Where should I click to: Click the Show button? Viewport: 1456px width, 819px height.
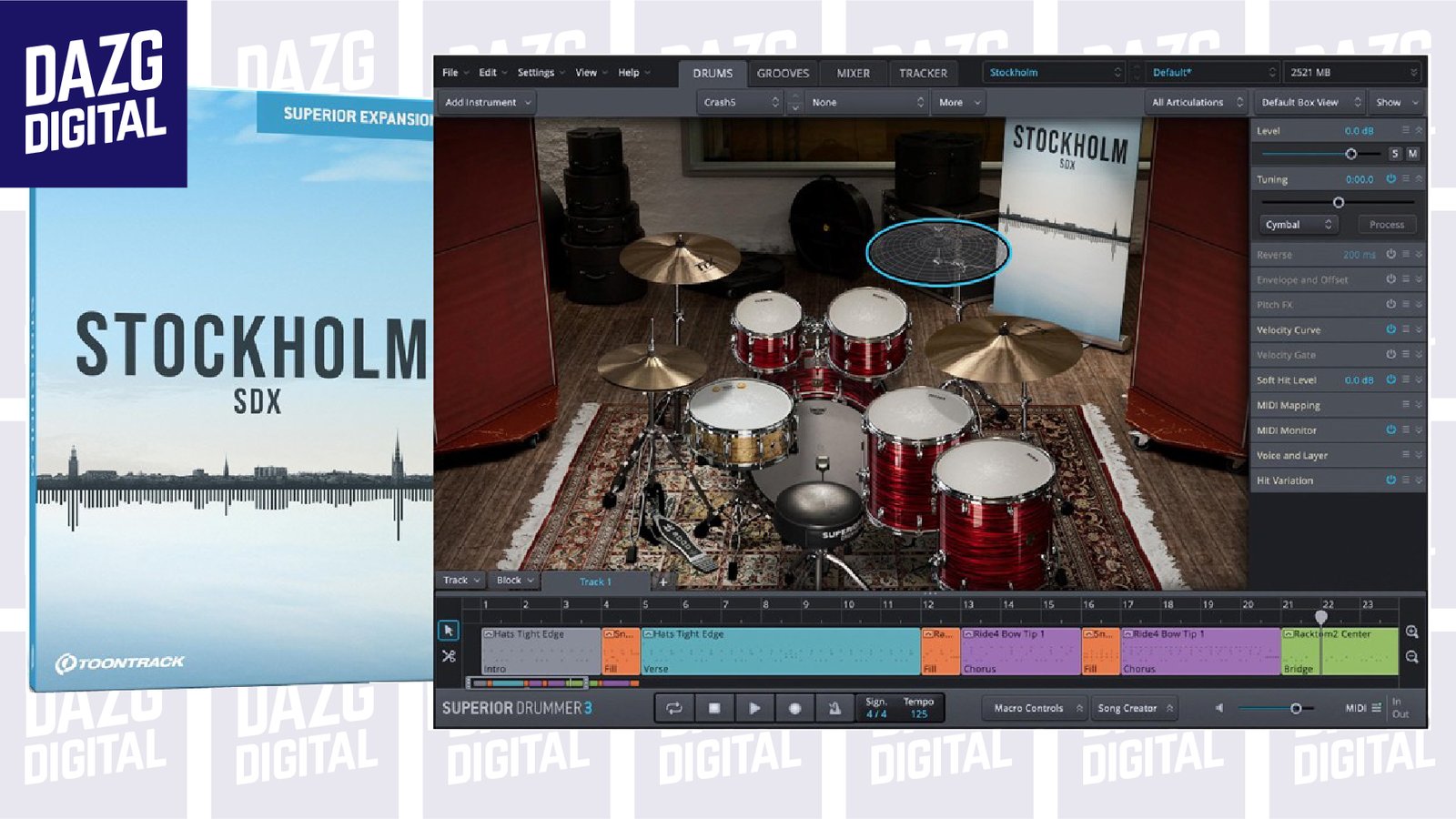pyautogui.click(x=1397, y=102)
